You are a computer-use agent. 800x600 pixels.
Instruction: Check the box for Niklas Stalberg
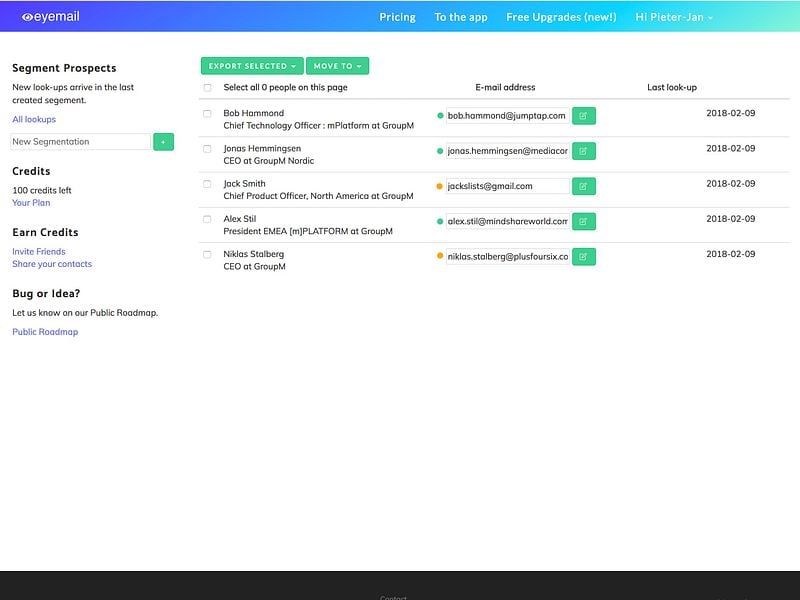(x=207, y=254)
